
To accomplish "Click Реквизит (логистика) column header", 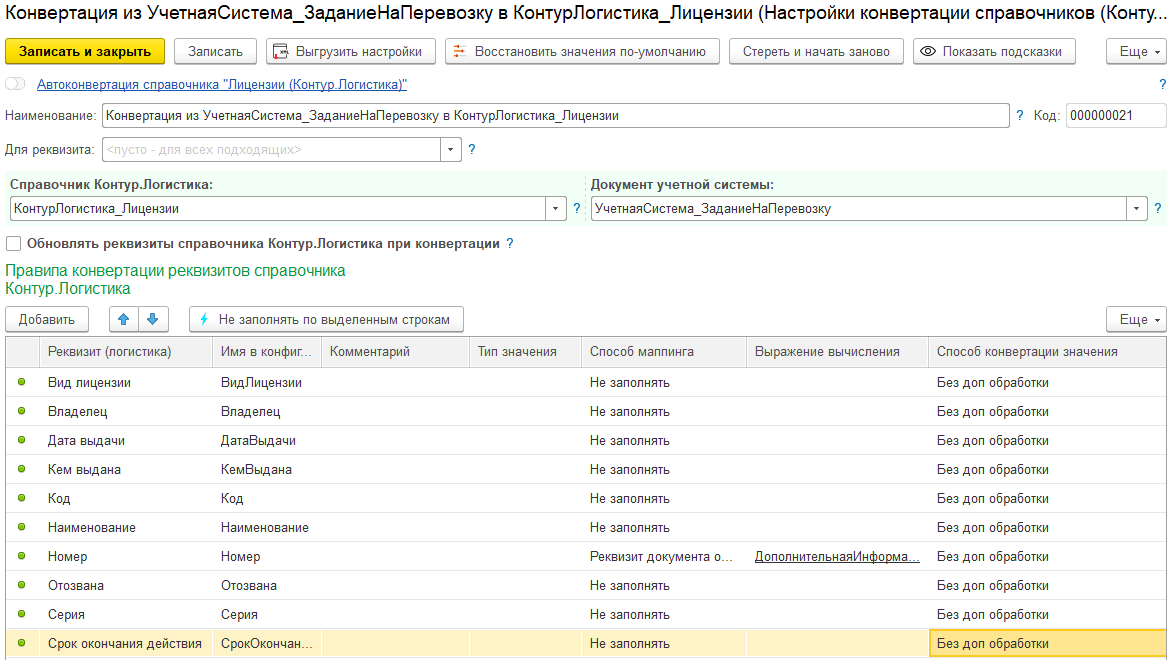I will pos(125,351).
